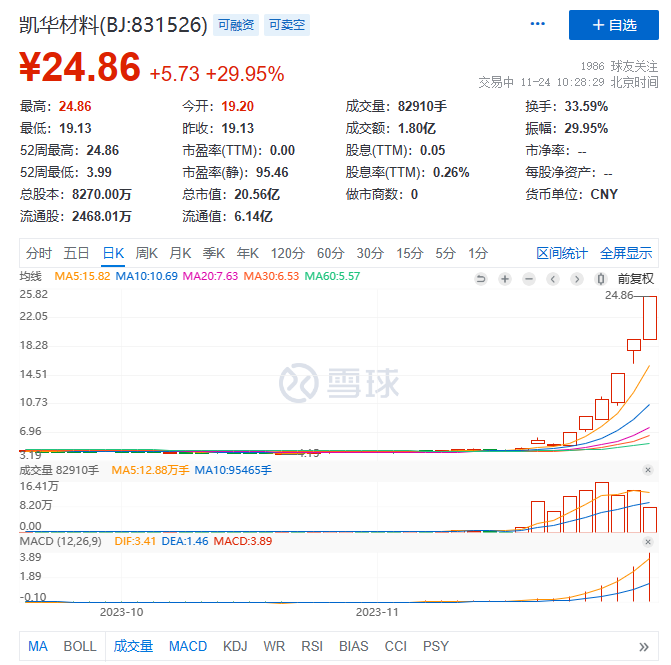This screenshot has width=671, height=665.
Task: Click the 市盈率(静) 95.46 value
Action: click(x=272, y=172)
